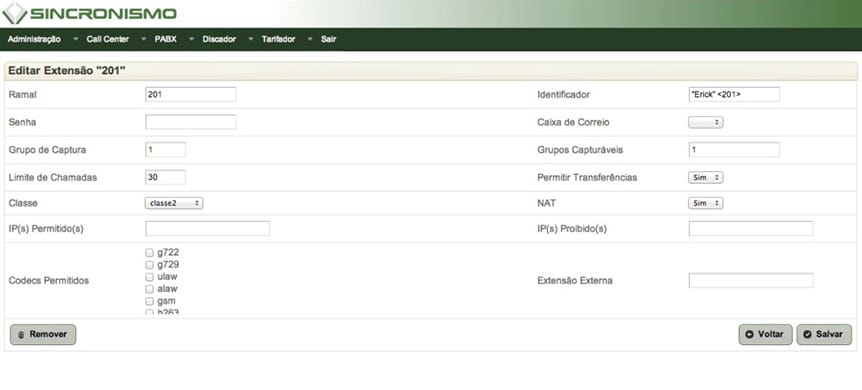
Task: Click the 'Editar Extensão "201"' heading
Action: 67,71
